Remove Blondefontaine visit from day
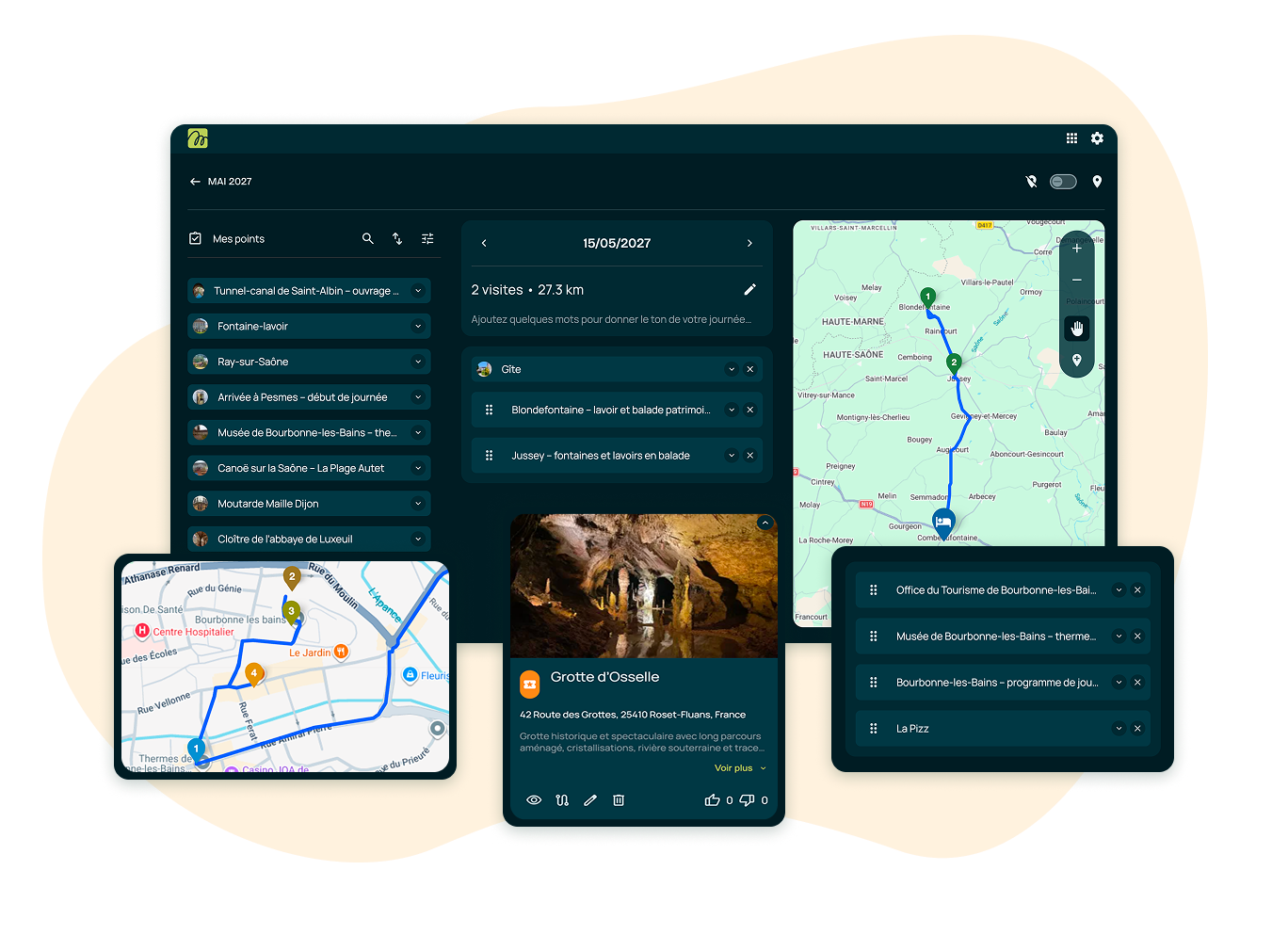This screenshot has height=951, width=1288. coord(750,410)
